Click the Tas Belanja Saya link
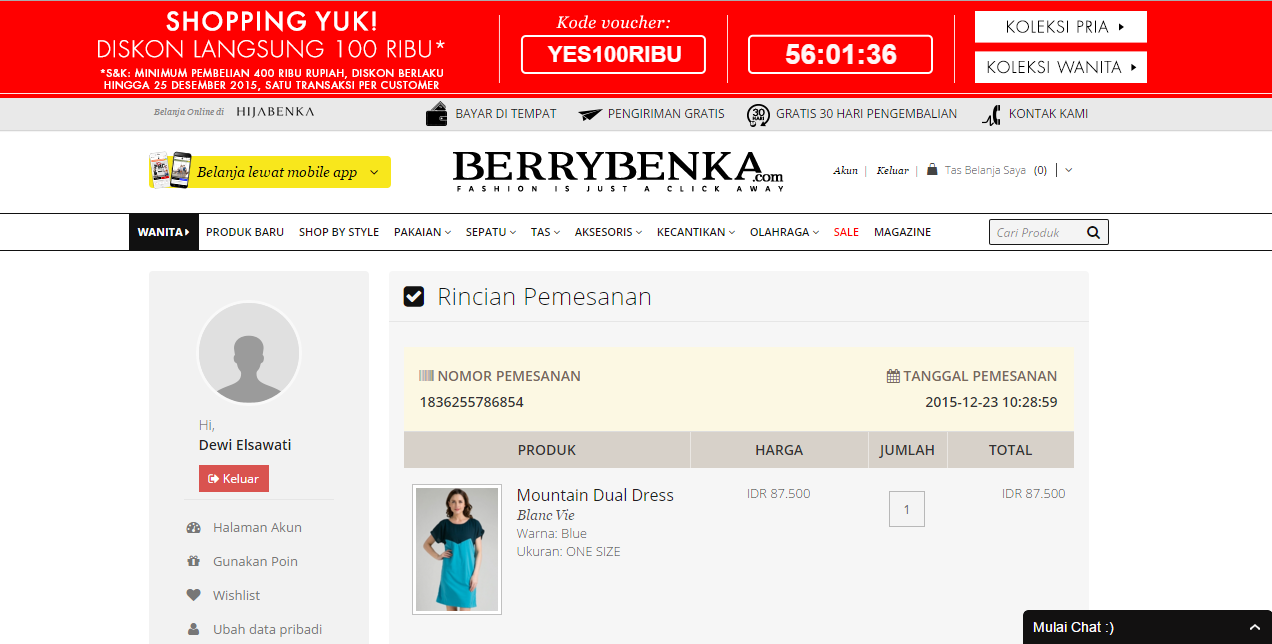Image resolution: width=1272 pixels, height=644 pixels. pyautogui.click(x=985, y=170)
